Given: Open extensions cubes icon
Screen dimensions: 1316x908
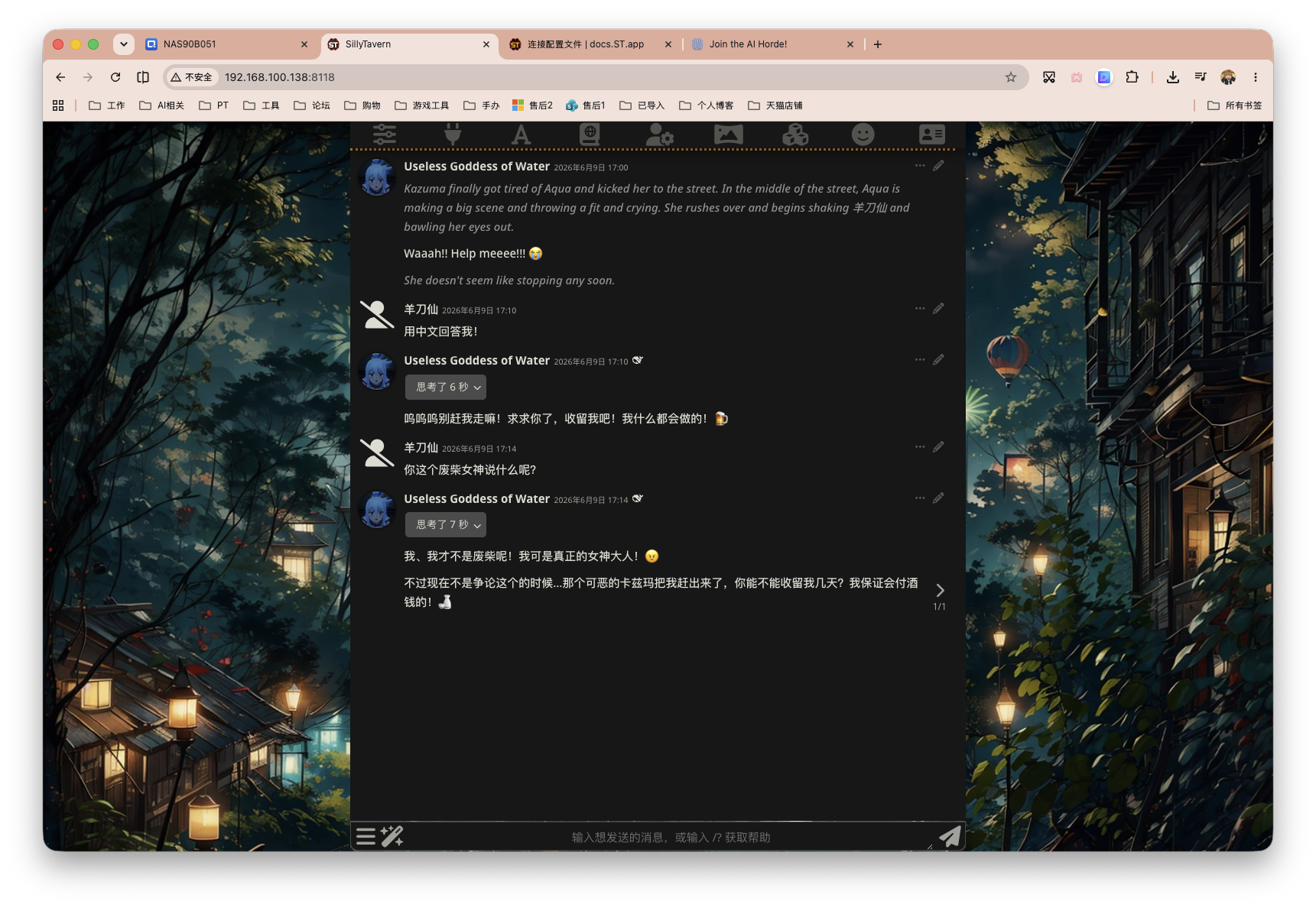Looking at the screenshot, I should 795,135.
